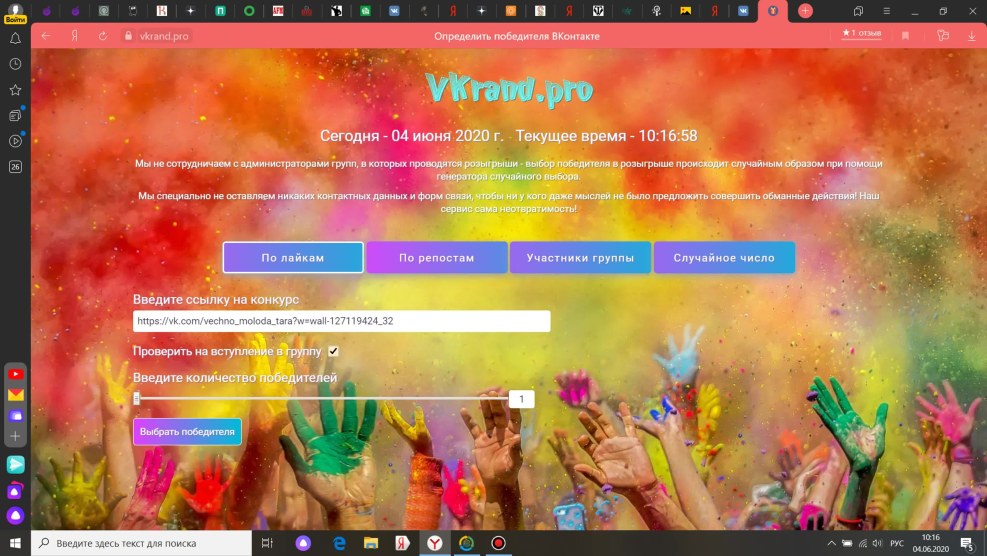Click the winners count slider handle

point(137,399)
